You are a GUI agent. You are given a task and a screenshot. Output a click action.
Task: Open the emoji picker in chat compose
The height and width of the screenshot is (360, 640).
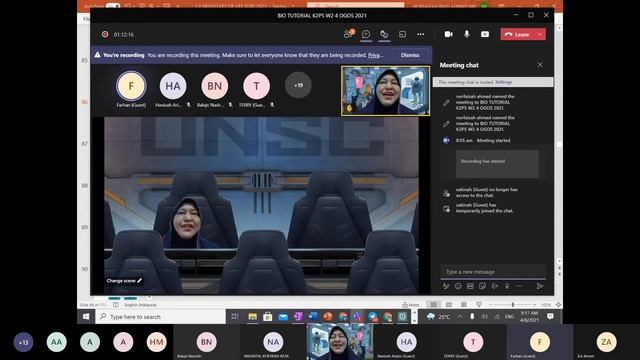click(x=458, y=286)
